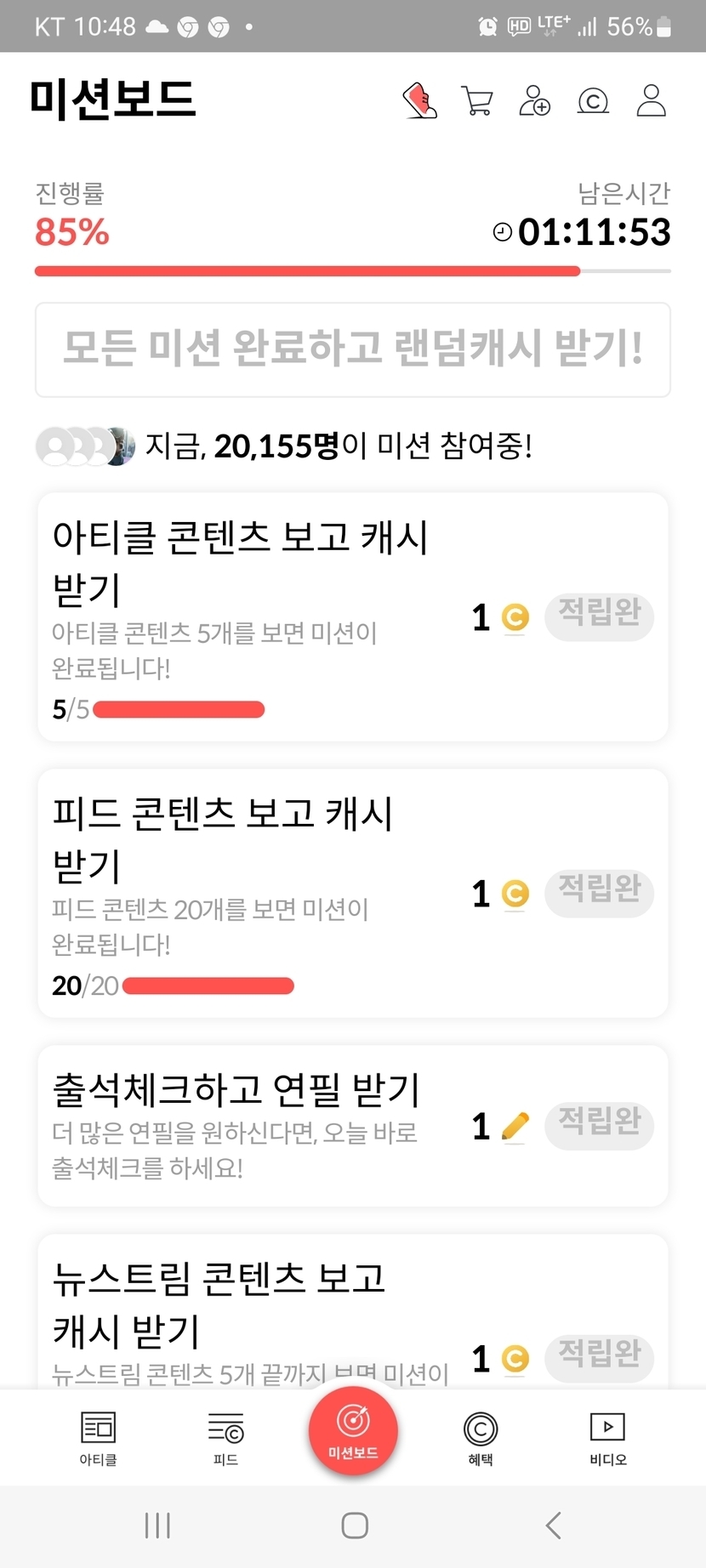Screen dimensions: 706x1568
Task: Open the user profile icon
Action: (652, 100)
